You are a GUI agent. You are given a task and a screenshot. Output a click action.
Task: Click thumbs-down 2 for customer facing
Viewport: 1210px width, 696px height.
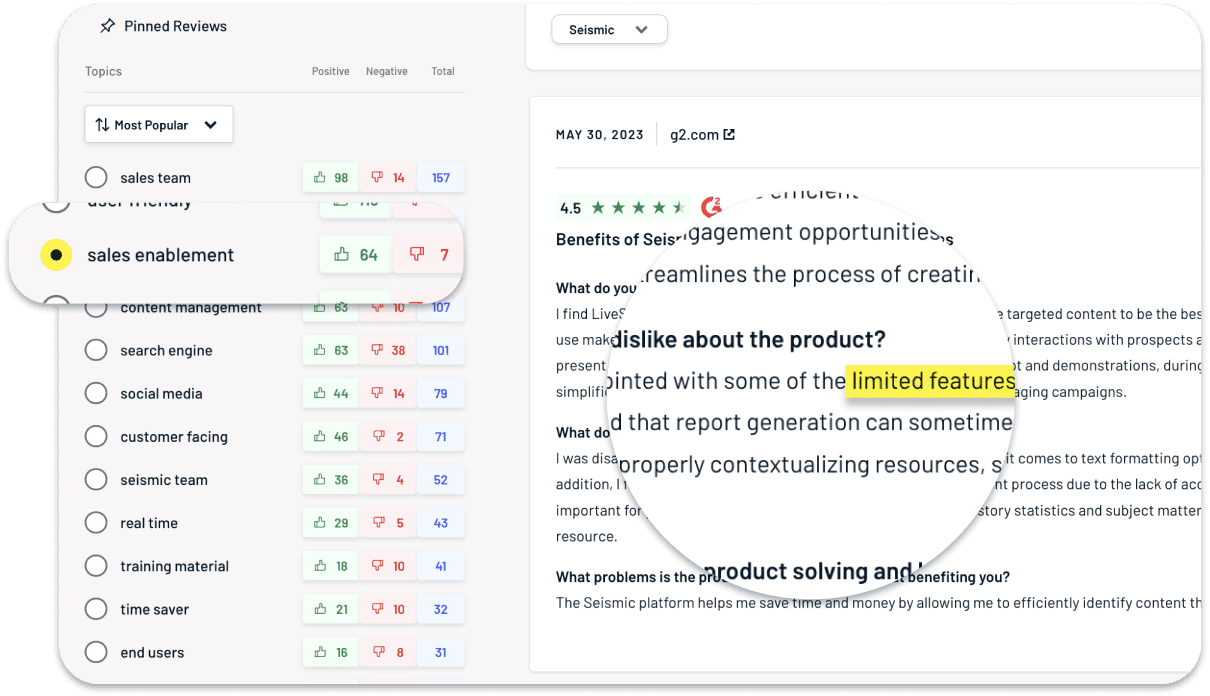pyautogui.click(x=388, y=437)
